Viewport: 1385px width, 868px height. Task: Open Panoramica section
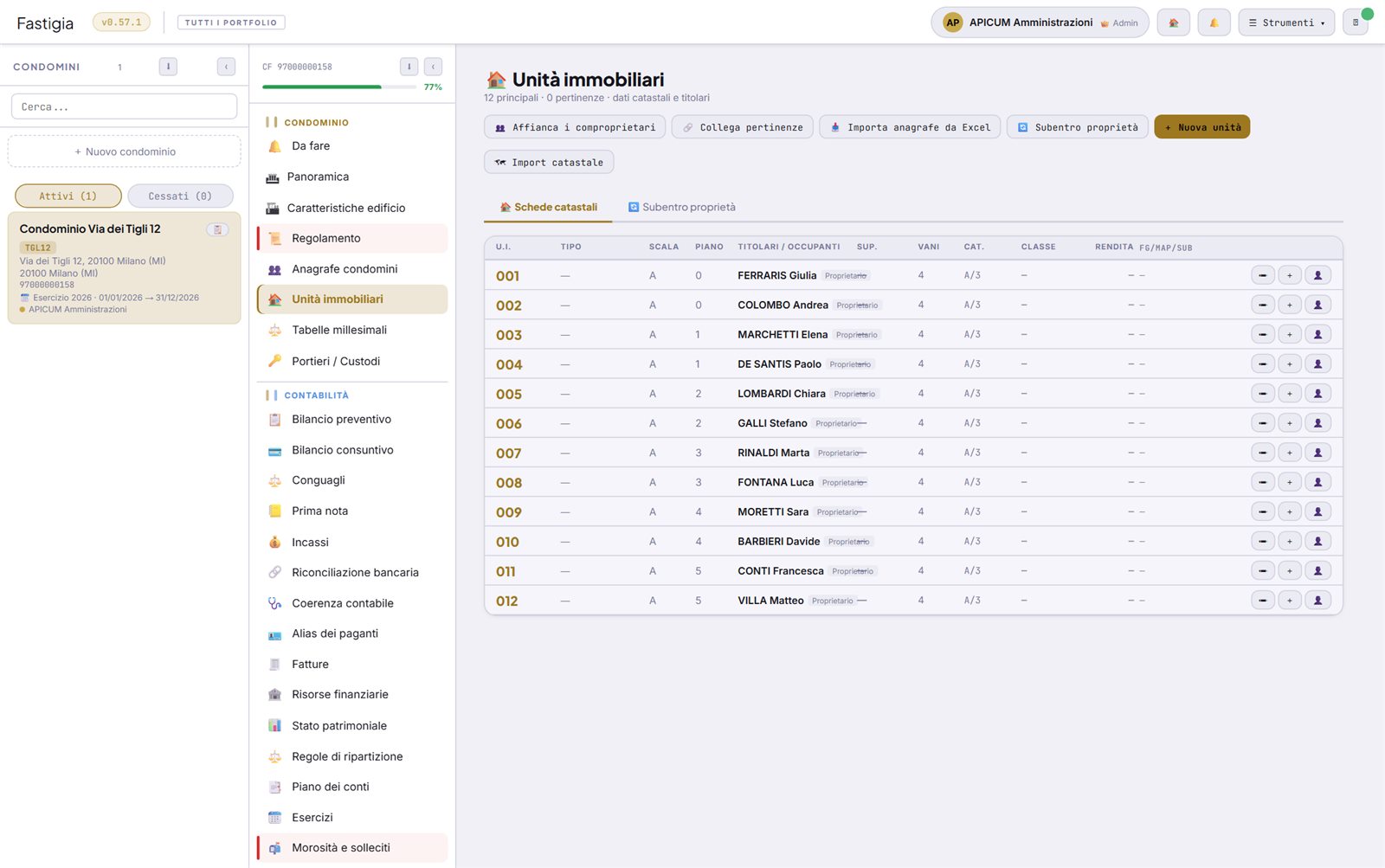(352, 177)
